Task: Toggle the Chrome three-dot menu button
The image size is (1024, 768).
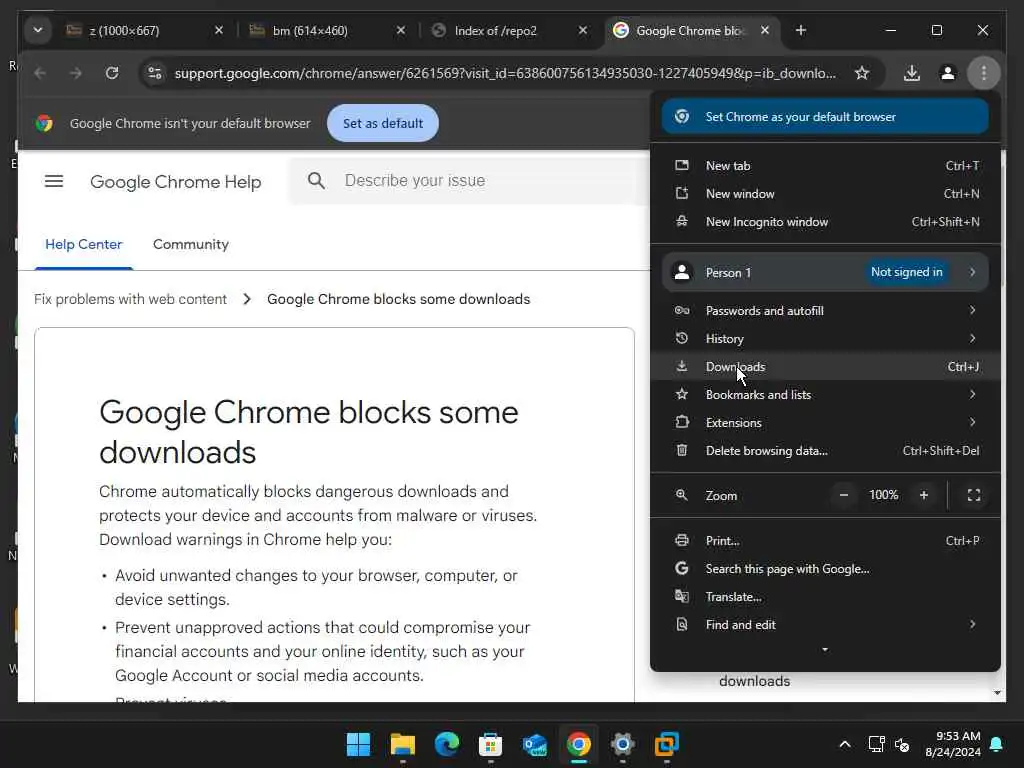Action: (984, 73)
